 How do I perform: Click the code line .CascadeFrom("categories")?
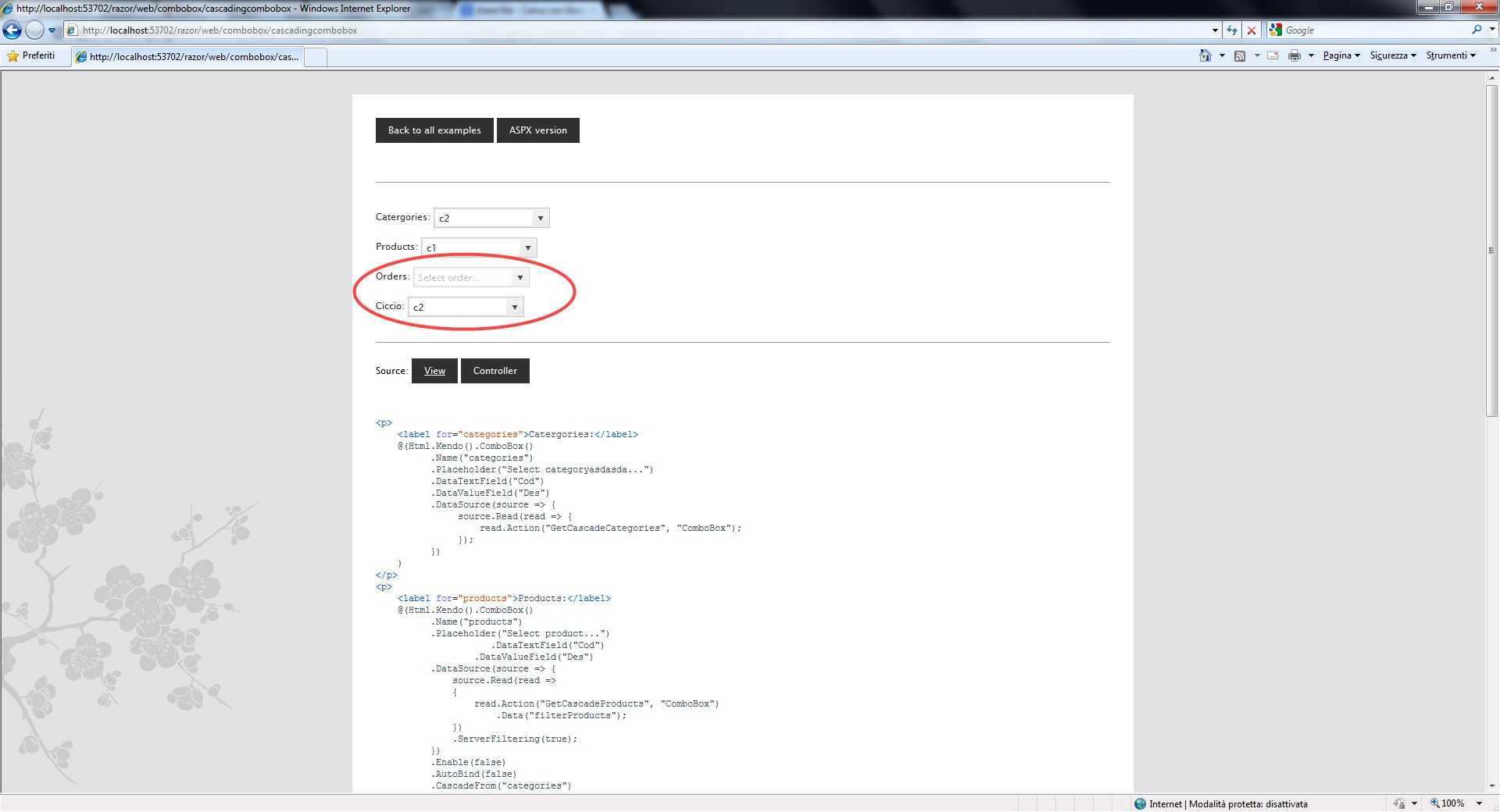click(501, 785)
